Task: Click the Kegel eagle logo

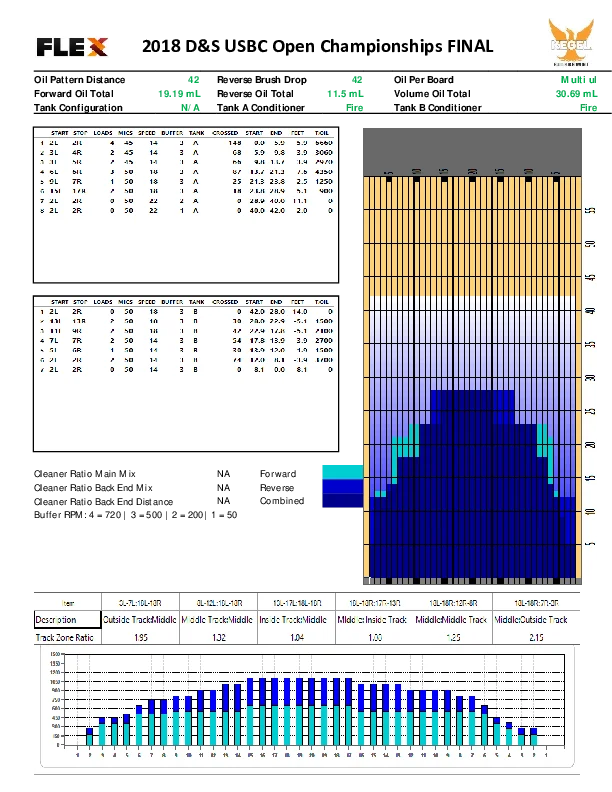Action: point(571,42)
